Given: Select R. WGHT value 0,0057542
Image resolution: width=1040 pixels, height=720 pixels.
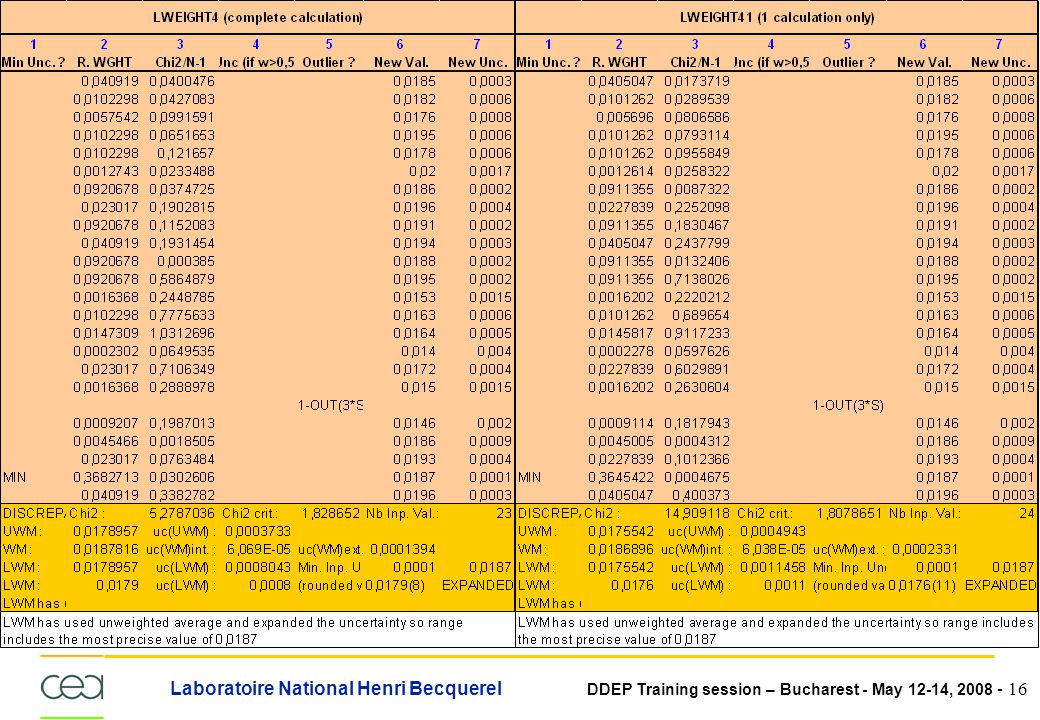Looking at the screenshot, I should pos(106,117).
